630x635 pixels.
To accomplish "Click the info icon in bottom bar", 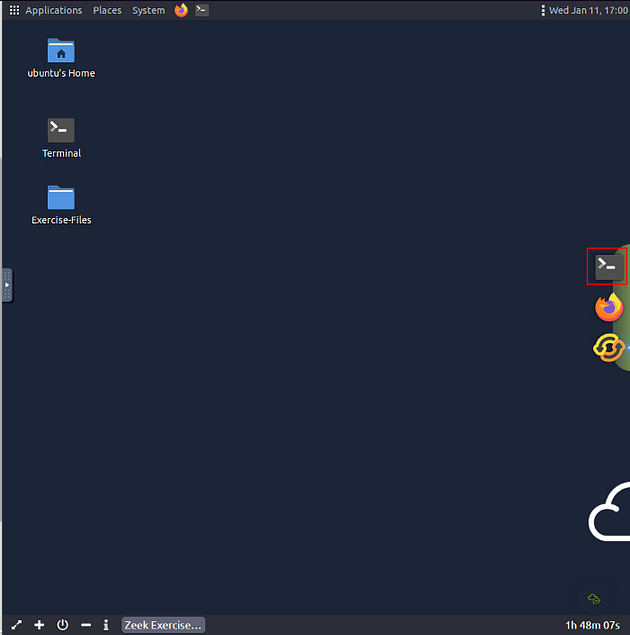I will [106, 625].
